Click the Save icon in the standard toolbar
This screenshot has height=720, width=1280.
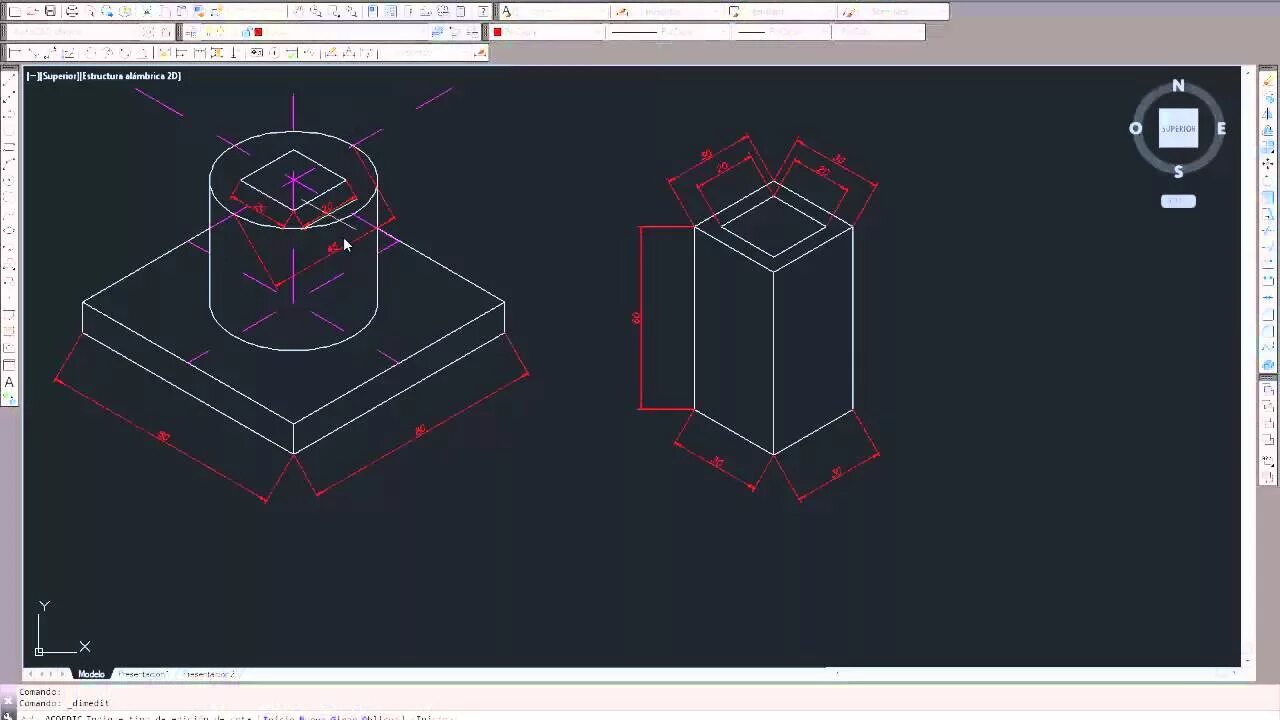click(50, 12)
